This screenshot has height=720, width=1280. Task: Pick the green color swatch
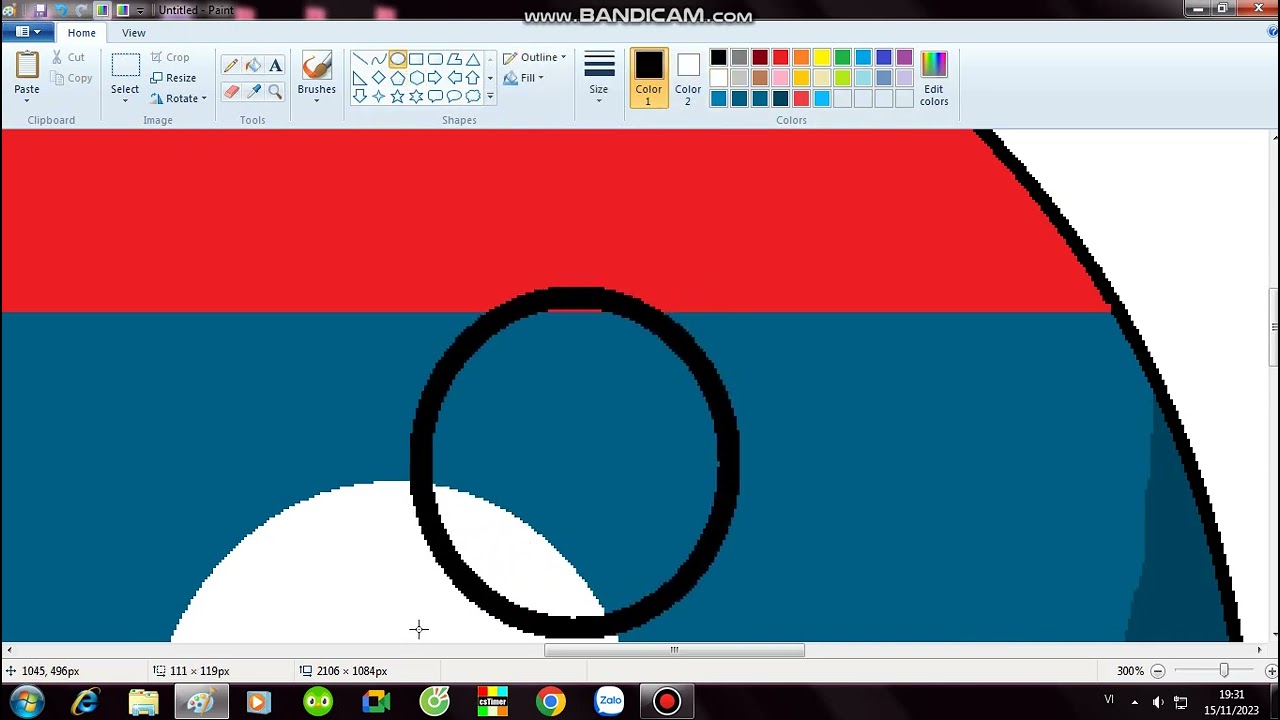(x=842, y=57)
